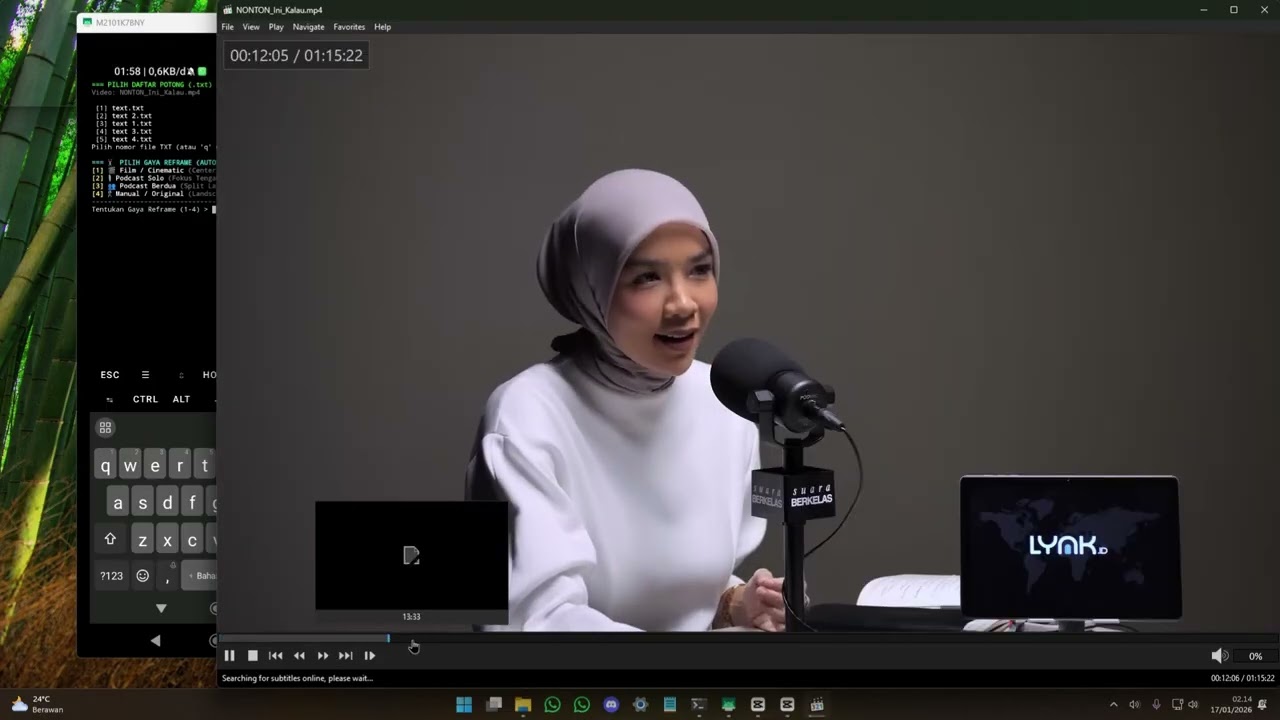
Task: Click the M2101K7BNY window title
Action: pyautogui.click(x=120, y=22)
